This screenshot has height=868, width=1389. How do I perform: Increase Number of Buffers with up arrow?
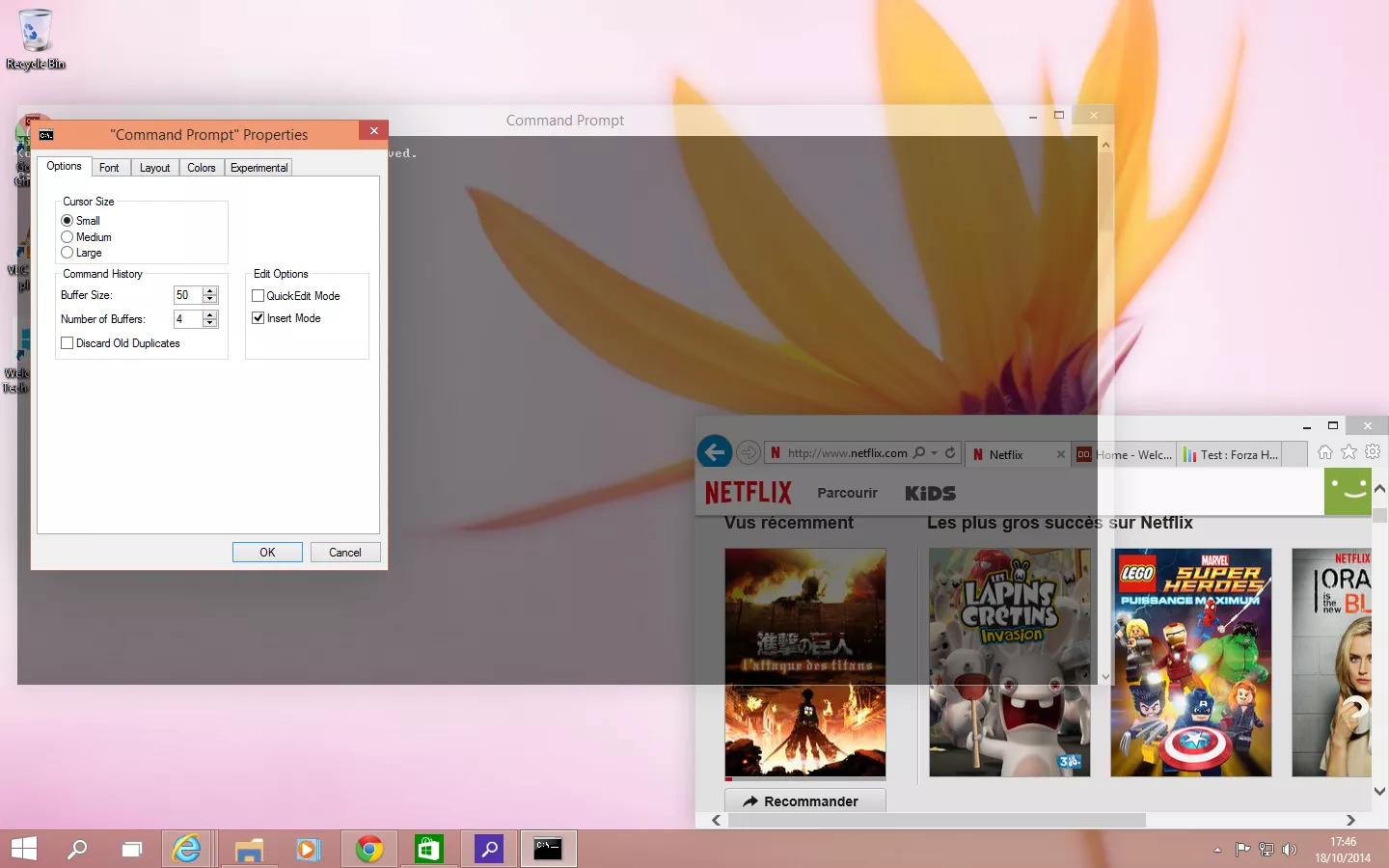(210, 315)
